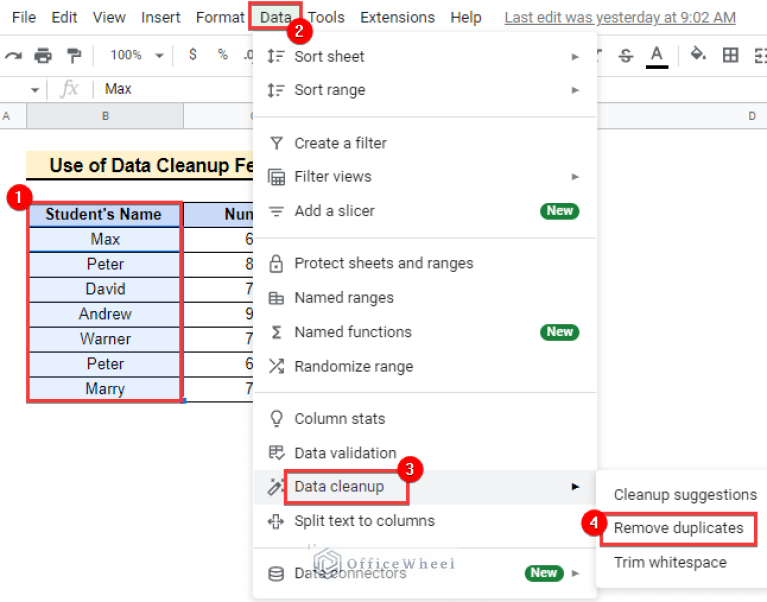Select the paint format tool
This screenshot has height=602, width=767.
73,55
